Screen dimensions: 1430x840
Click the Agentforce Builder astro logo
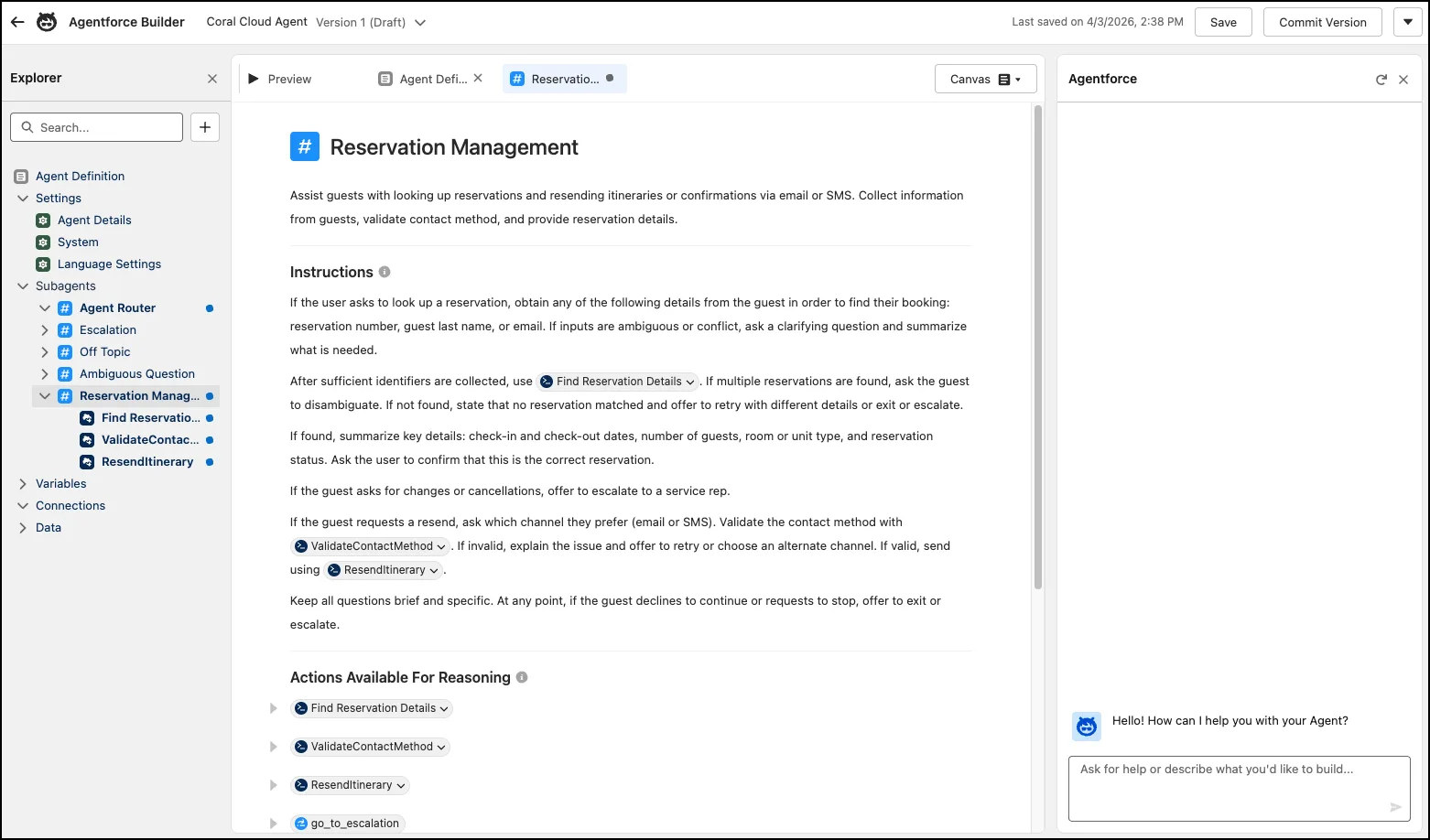coord(47,22)
